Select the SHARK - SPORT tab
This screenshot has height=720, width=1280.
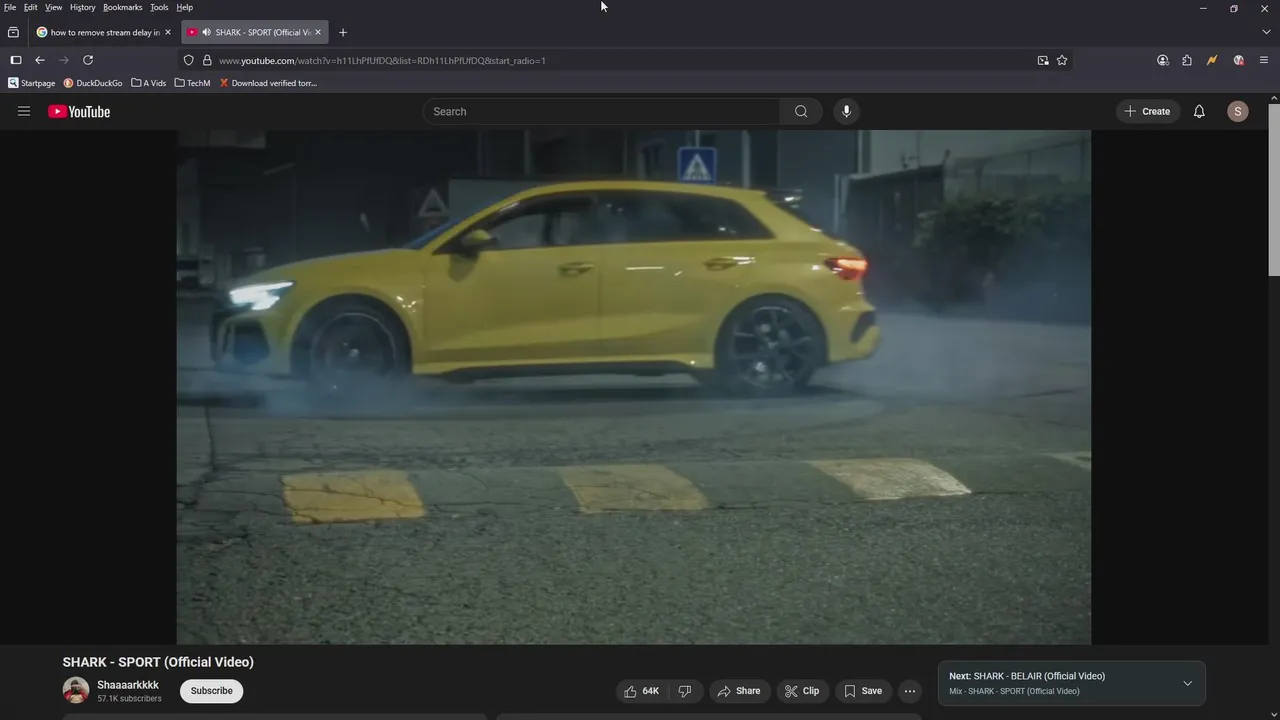[x=255, y=32]
